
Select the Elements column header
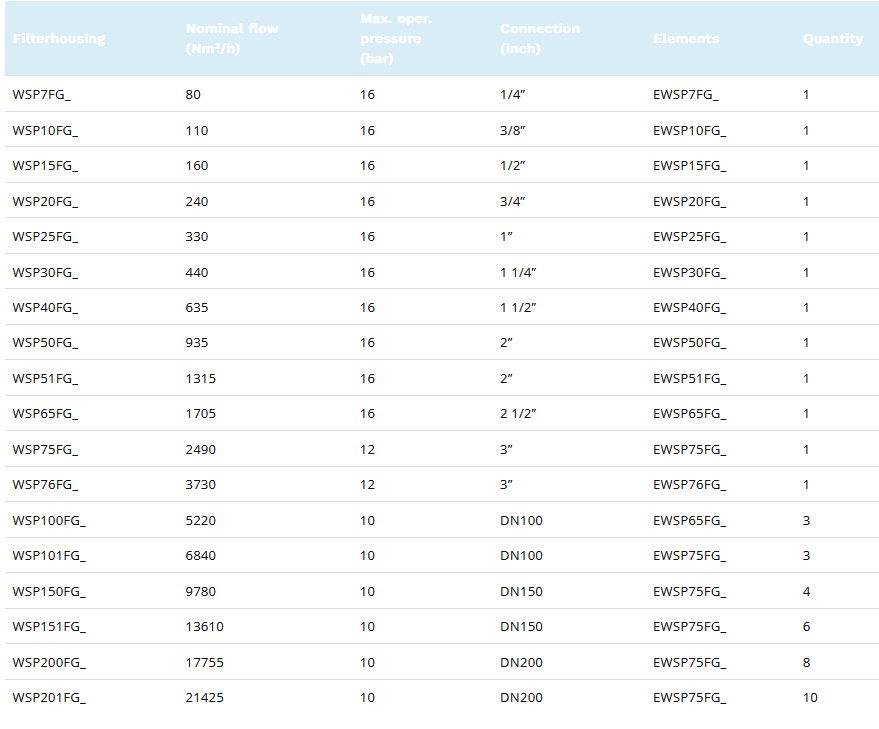point(686,39)
